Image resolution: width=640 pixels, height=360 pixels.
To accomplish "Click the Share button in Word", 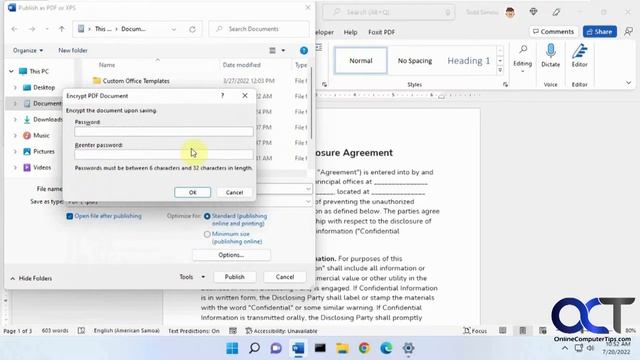I will [600, 31].
